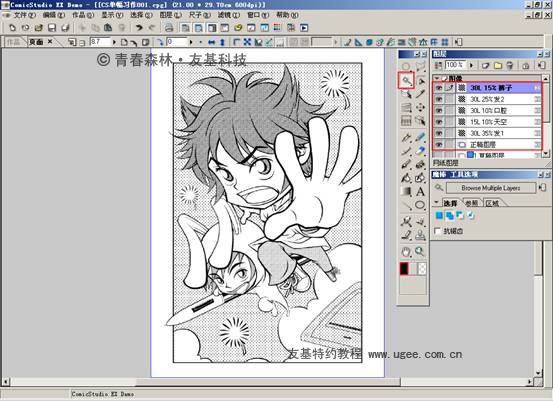Select the Eraser tool in toolbox

pyautogui.click(x=420, y=151)
